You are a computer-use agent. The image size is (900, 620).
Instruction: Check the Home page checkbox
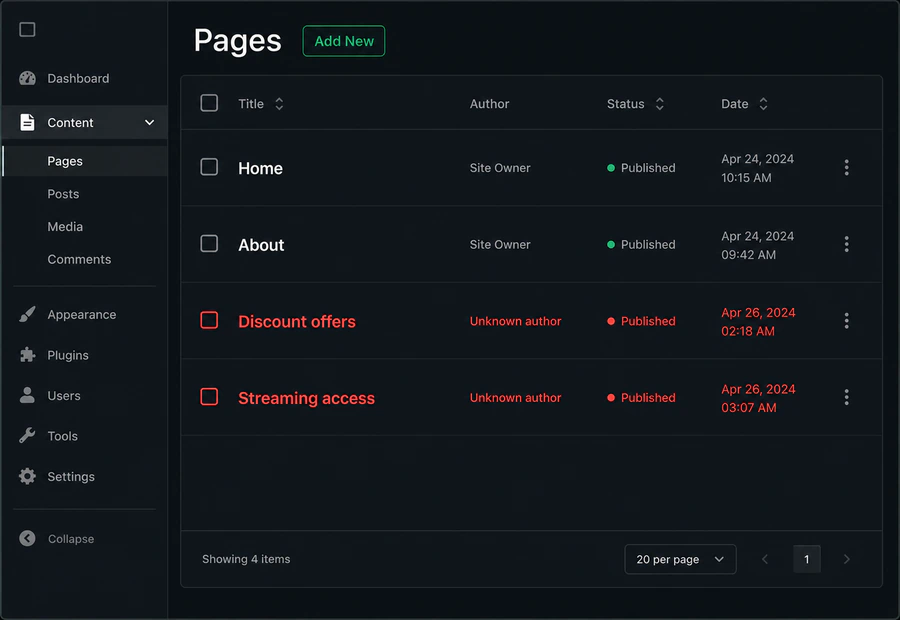[x=209, y=167]
